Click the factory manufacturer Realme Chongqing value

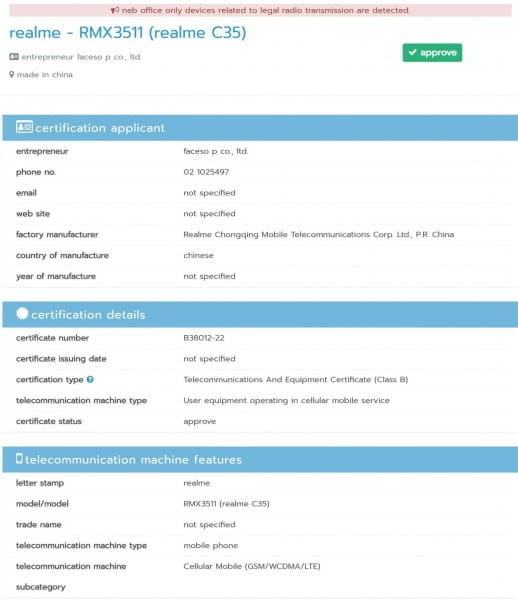[319, 235]
